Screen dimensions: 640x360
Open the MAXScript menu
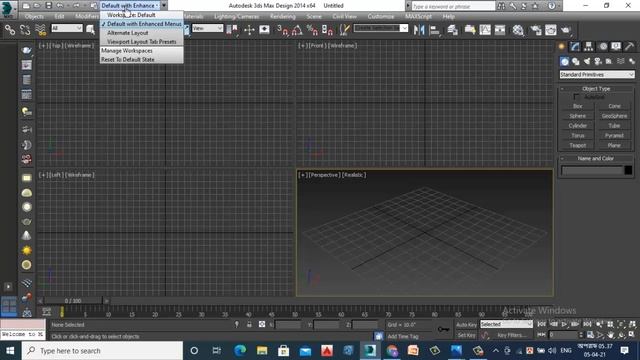coord(418,16)
